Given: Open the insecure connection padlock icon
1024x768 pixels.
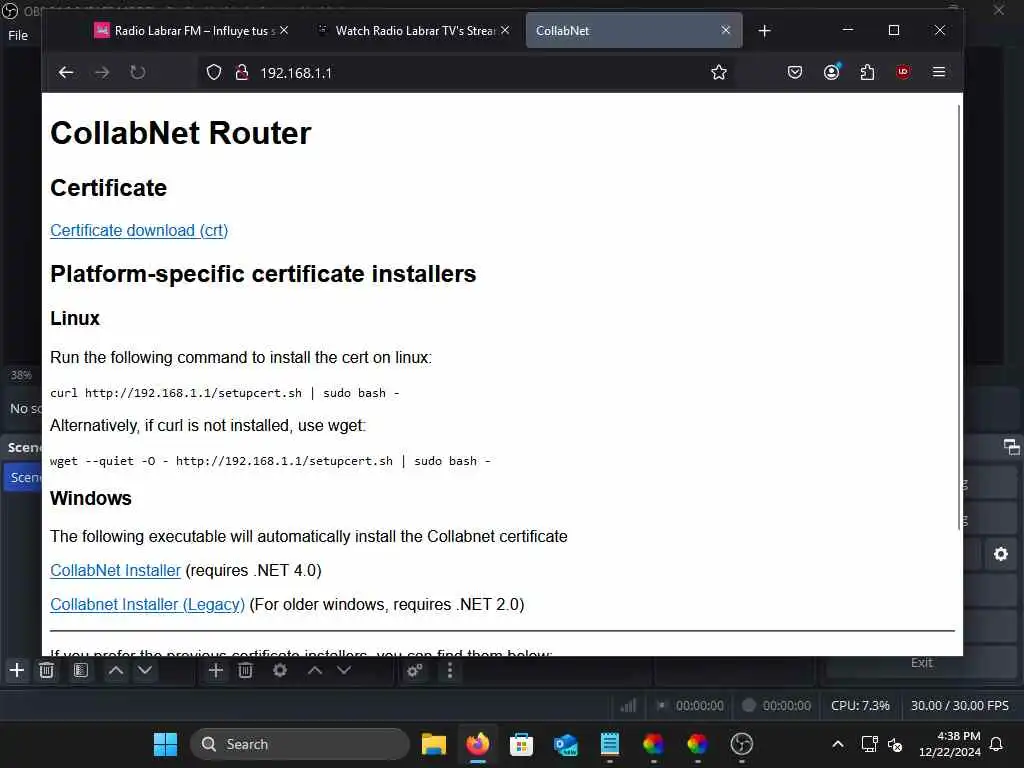Looking at the screenshot, I should (x=242, y=72).
